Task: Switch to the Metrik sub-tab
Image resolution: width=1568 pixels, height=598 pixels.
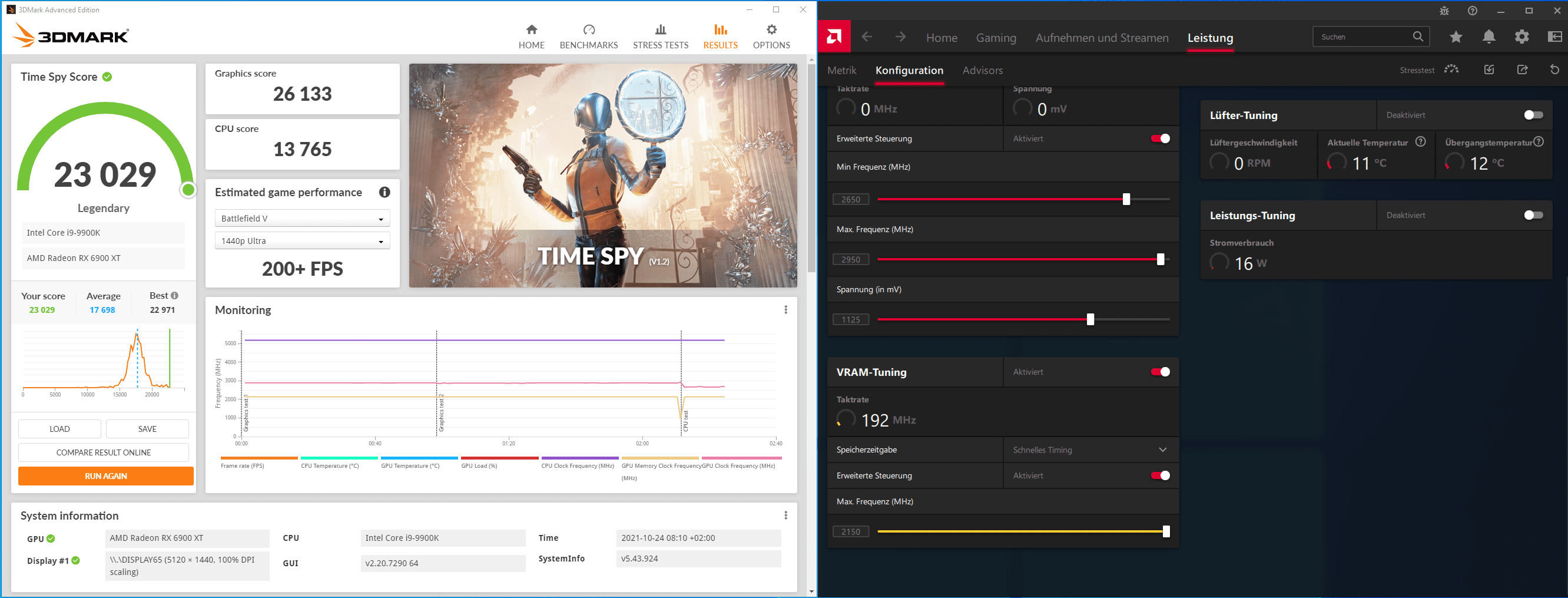Action: pyautogui.click(x=842, y=70)
